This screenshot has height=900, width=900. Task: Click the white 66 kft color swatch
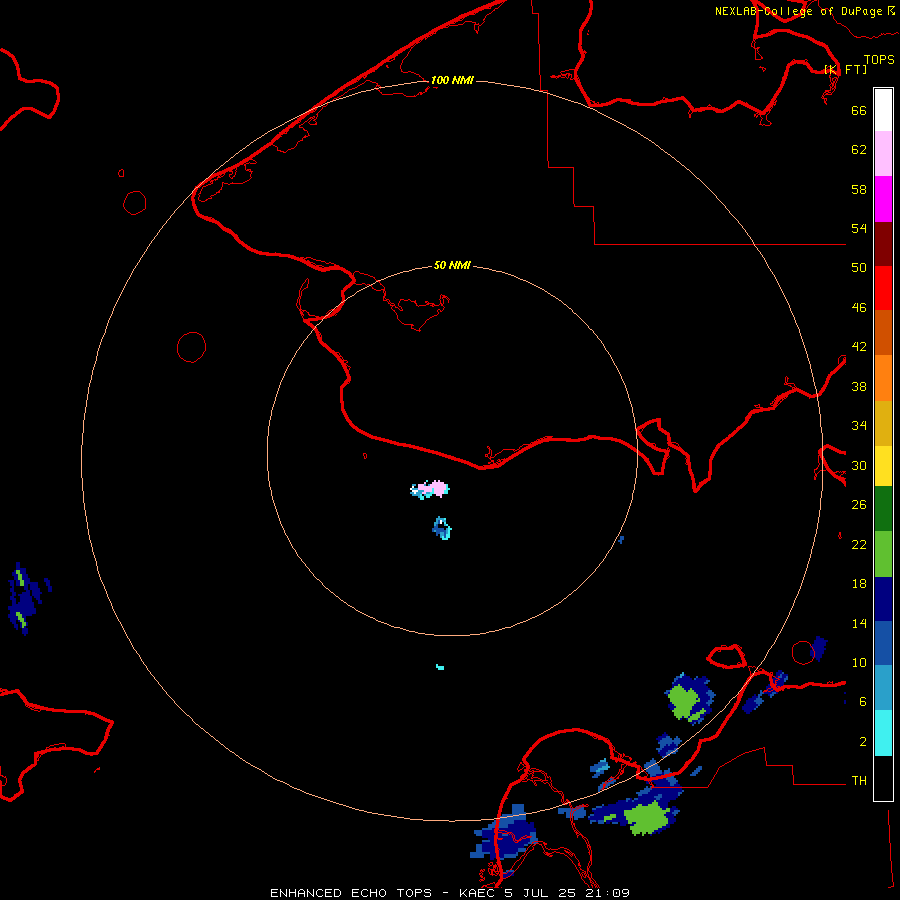pyautogui.click(x=883, y=110)
